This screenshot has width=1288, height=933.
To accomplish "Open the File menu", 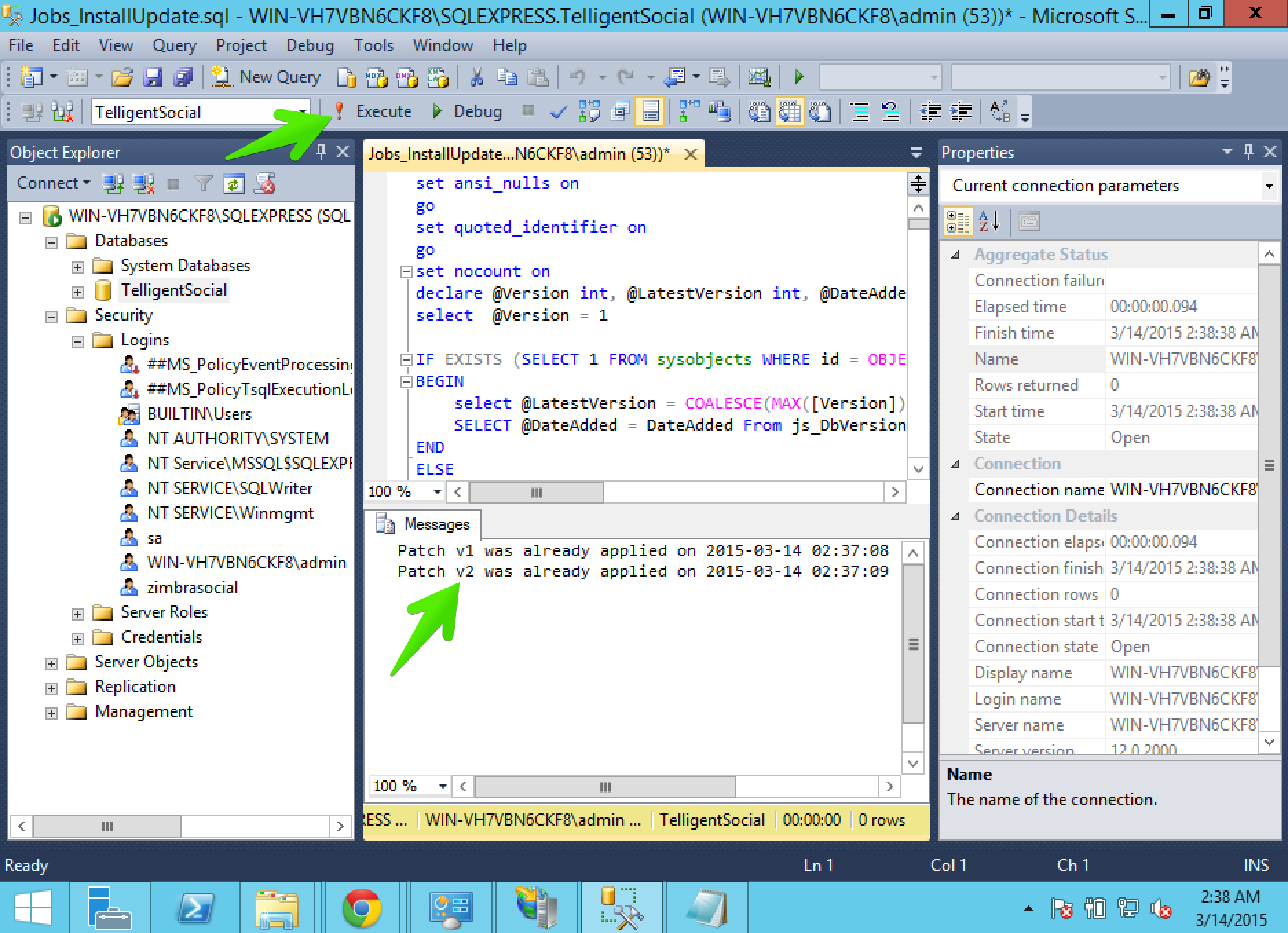I will (21, 45).
